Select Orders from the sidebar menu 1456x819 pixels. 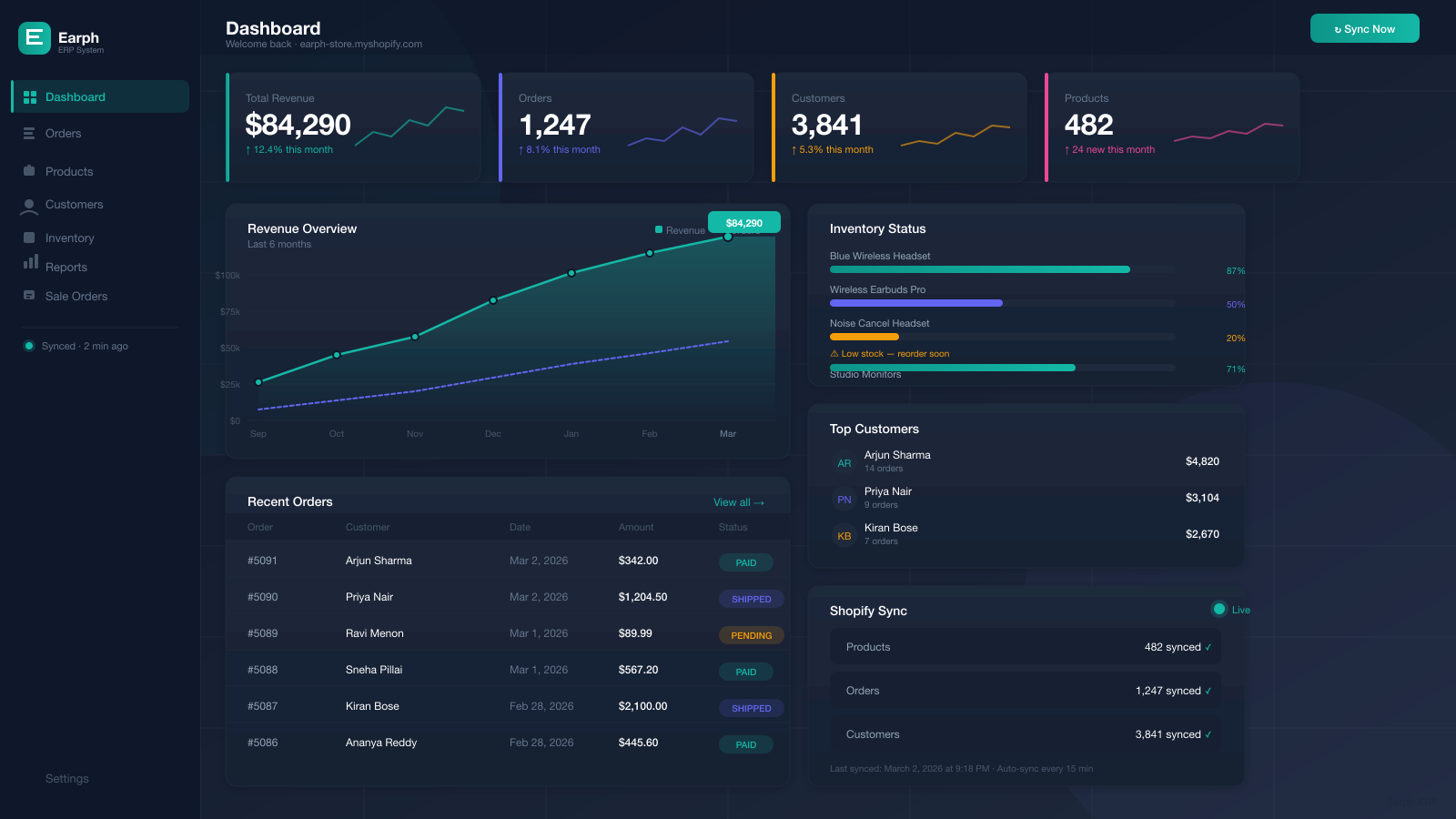pyautogui.click(x=63, y=133)
